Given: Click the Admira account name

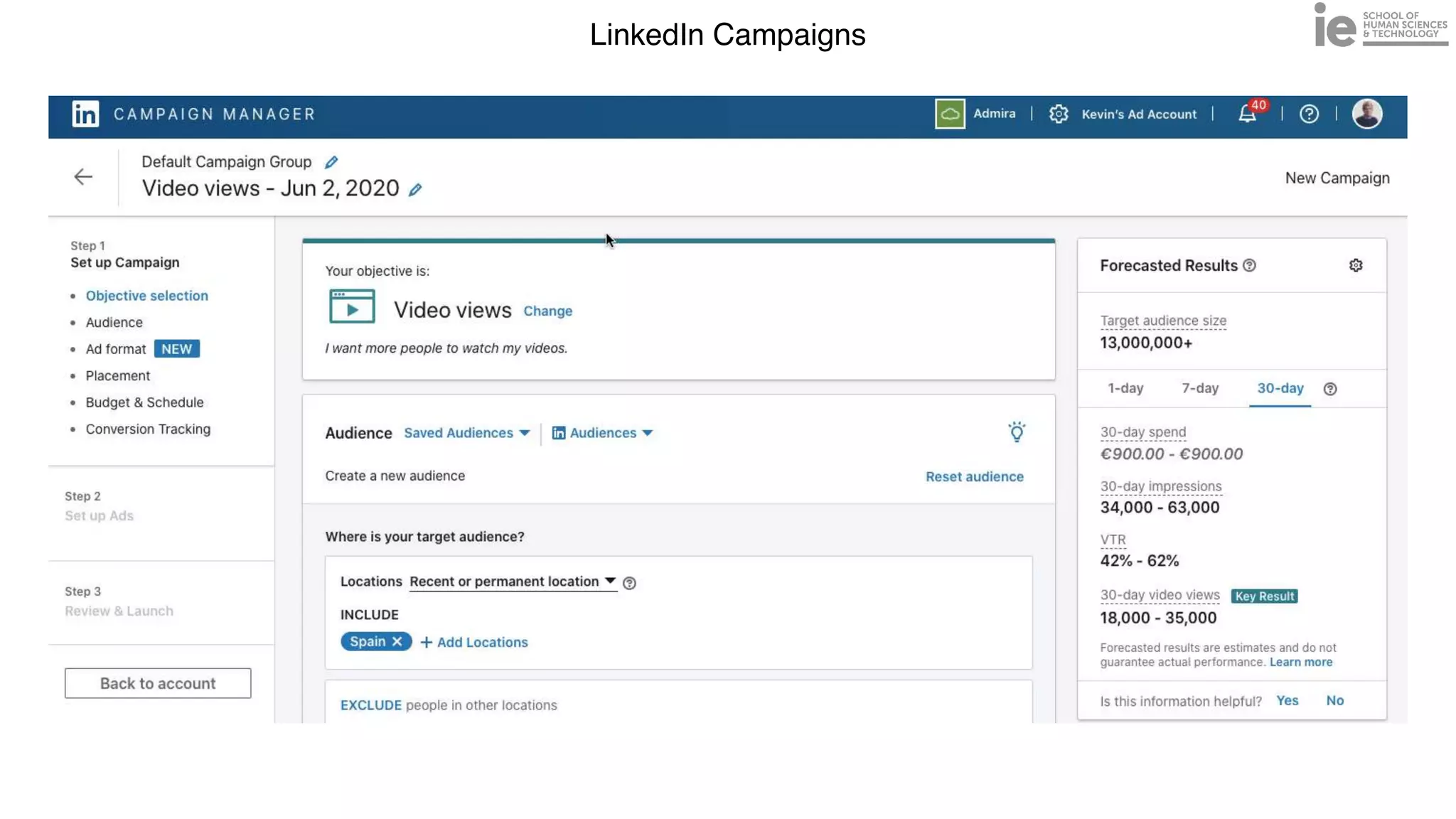Looking at the screenshot, I should click(x=995, y=113).
